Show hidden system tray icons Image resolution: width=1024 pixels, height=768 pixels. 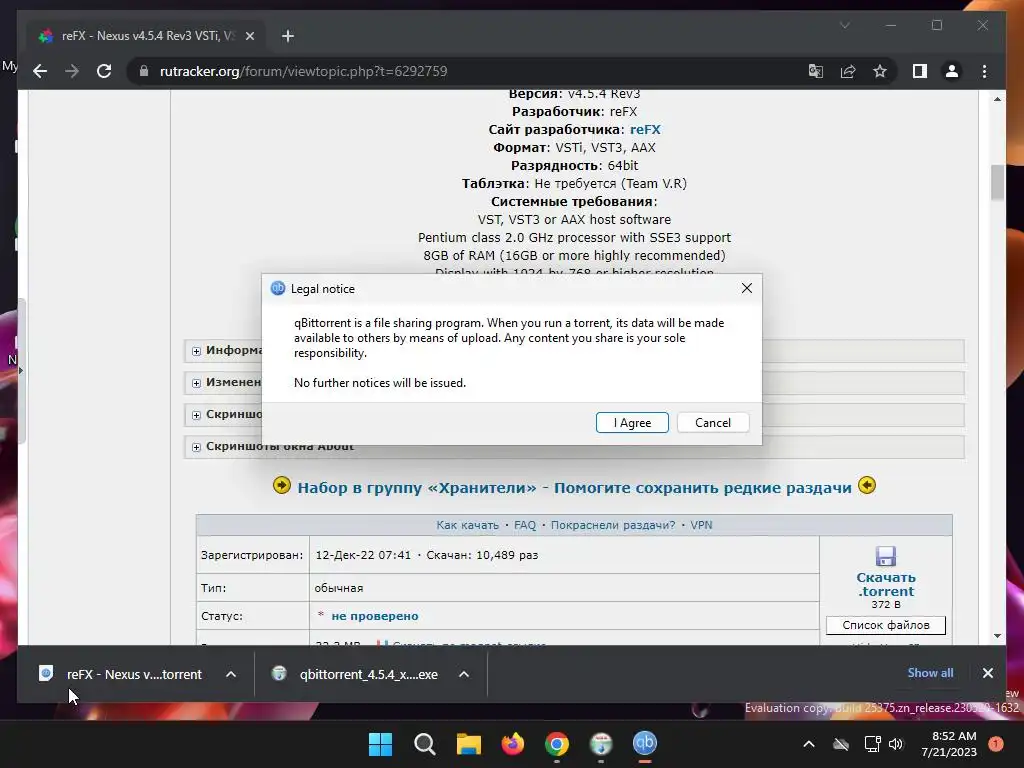808,744
